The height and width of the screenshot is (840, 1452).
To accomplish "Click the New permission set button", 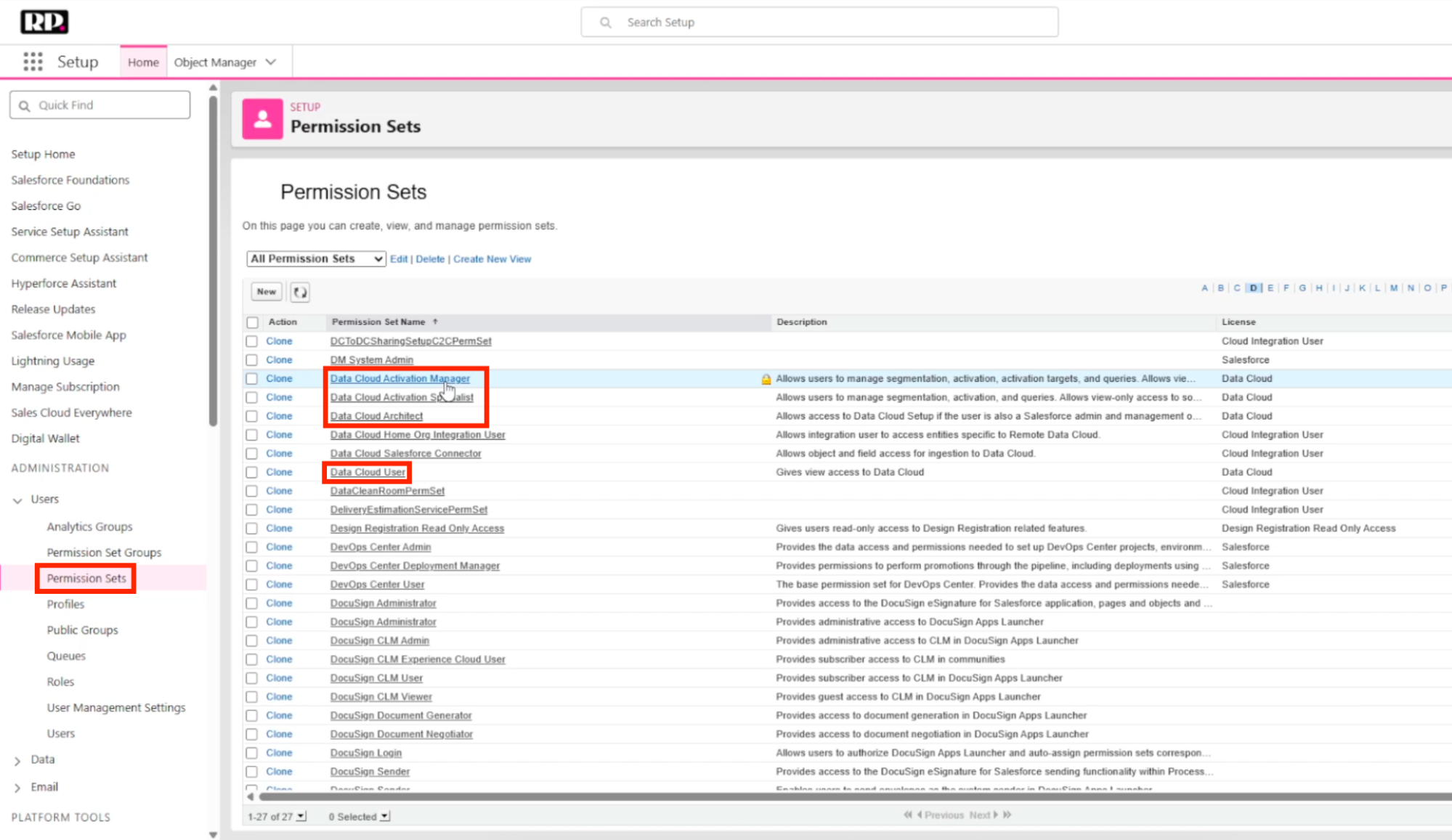I will click(267, 292).
